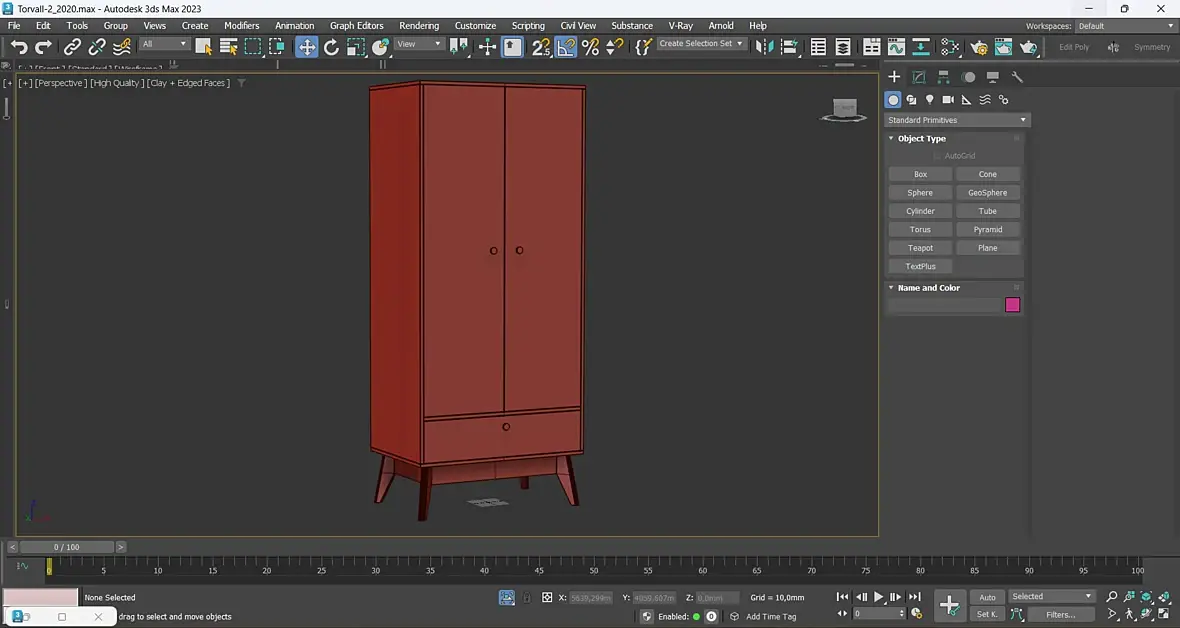Open the Rendering menu
The height and width of the screenshot is (628, 1180).
(418, 25)
